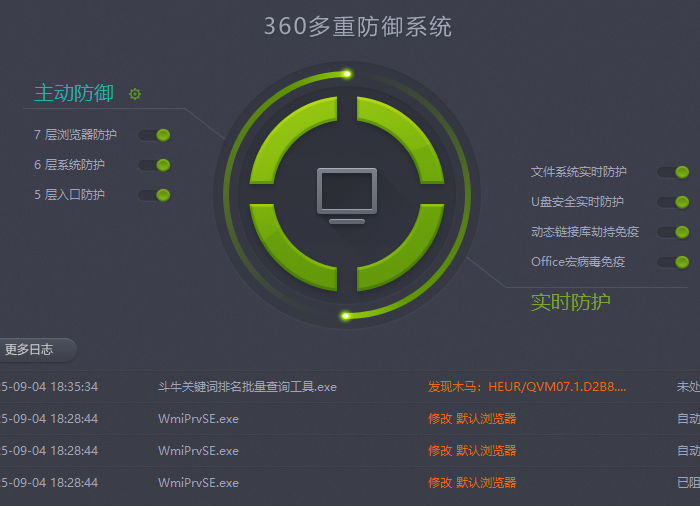Click the 实时防护 section heading
Screen dimensions: 700x506
tap(570, 301)
